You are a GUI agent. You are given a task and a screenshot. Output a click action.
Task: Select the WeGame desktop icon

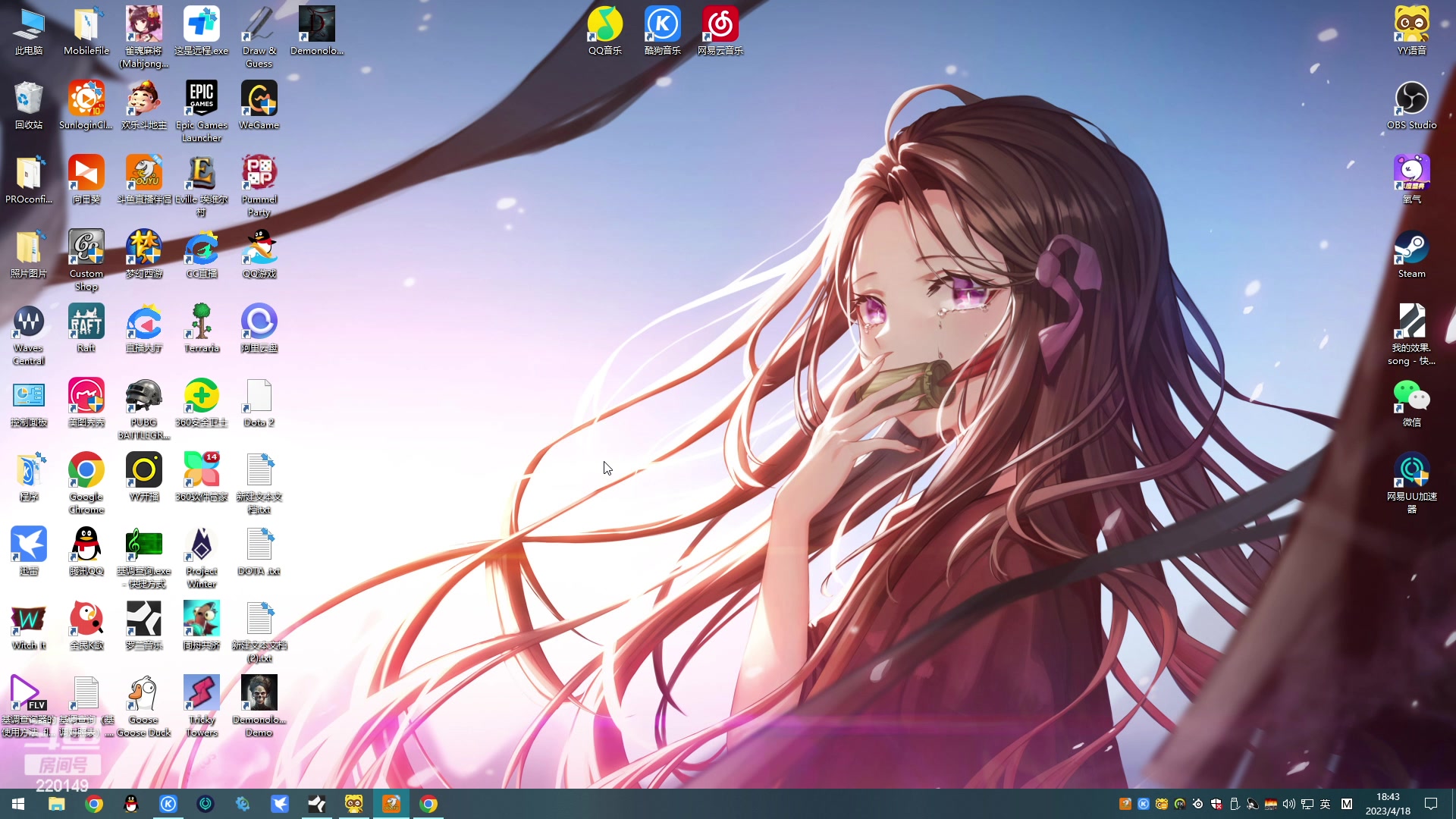[259, 105]
